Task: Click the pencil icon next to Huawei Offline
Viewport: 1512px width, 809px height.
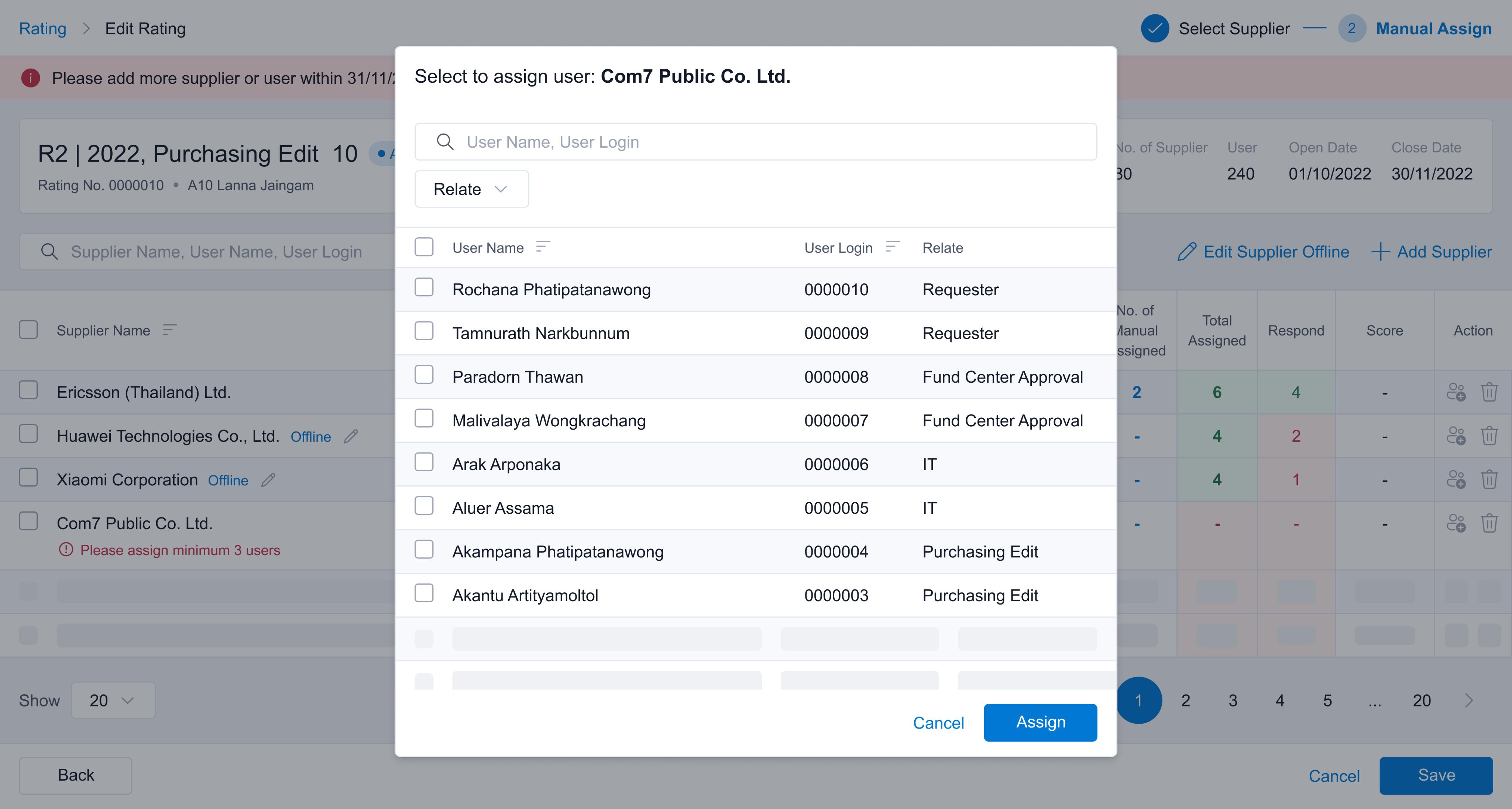Action: coord(351,437)
